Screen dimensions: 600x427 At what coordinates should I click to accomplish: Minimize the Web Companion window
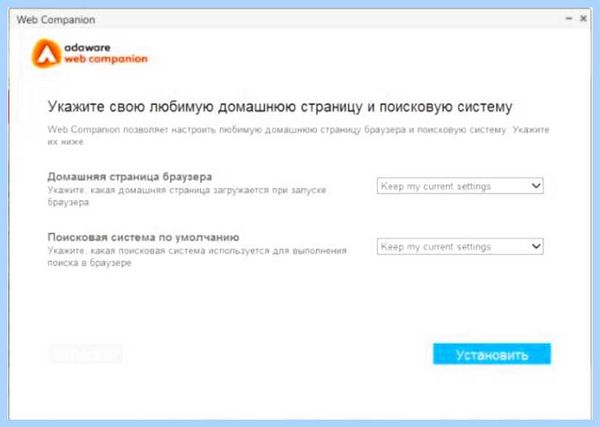[x=569, y=18]
